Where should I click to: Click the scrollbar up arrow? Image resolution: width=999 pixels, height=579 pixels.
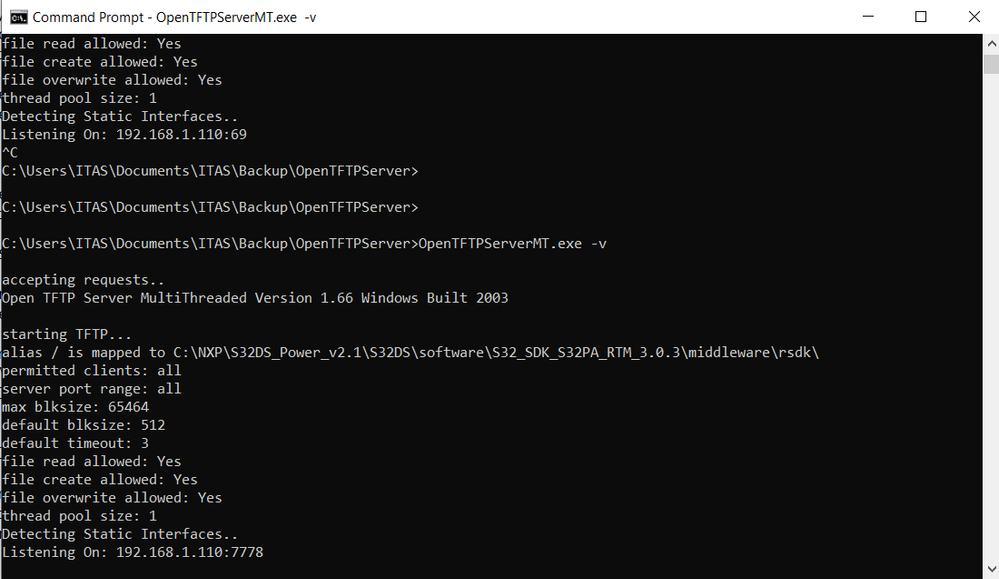click(990, 43)
